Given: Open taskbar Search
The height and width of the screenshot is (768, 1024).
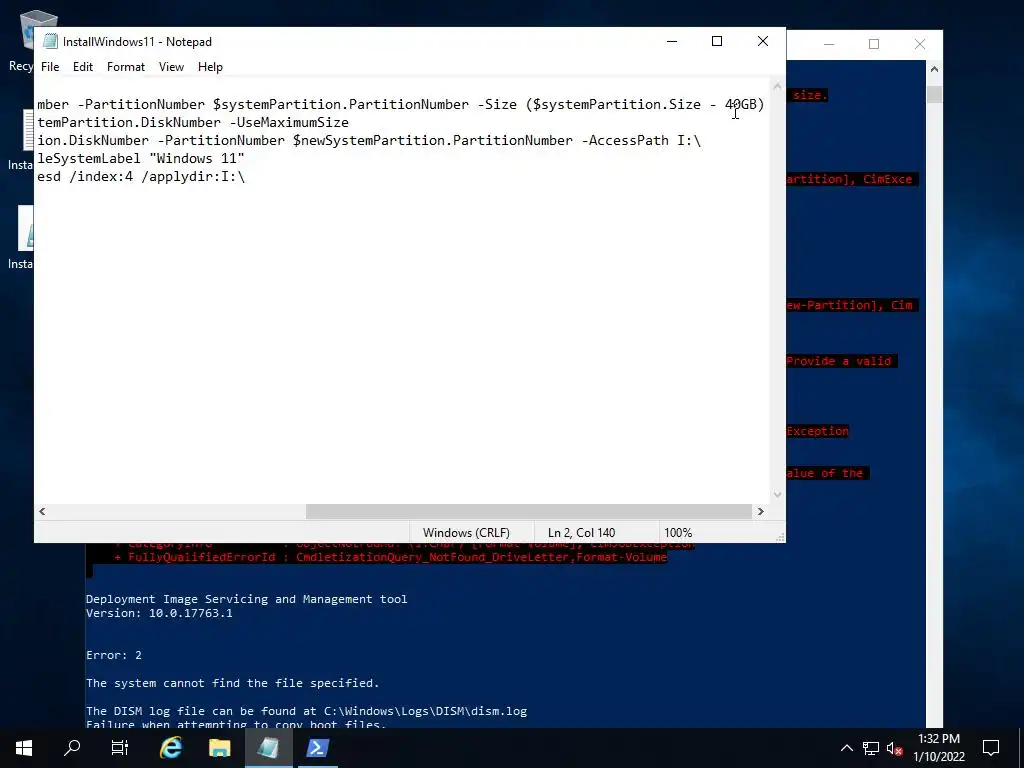Looking at the screenshot, I should 72,748.
